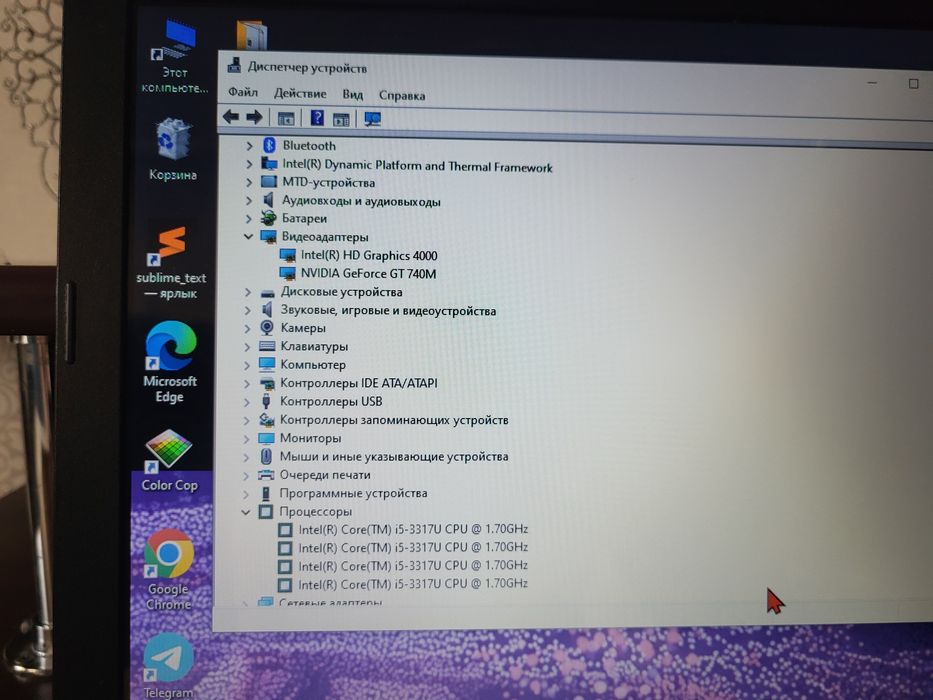933x700 pixels.
Task: Open Microsoft Edge desktop shortcut
Action: click(x=170, y=362)
